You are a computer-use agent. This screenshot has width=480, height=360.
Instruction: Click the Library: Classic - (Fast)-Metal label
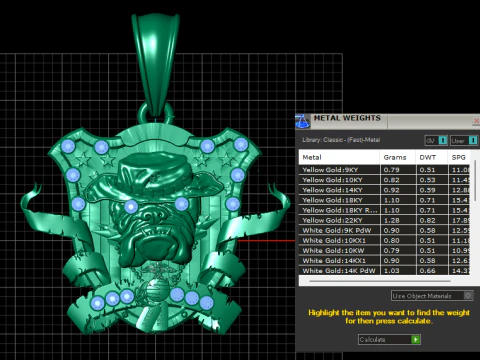(x=341, y=140)
